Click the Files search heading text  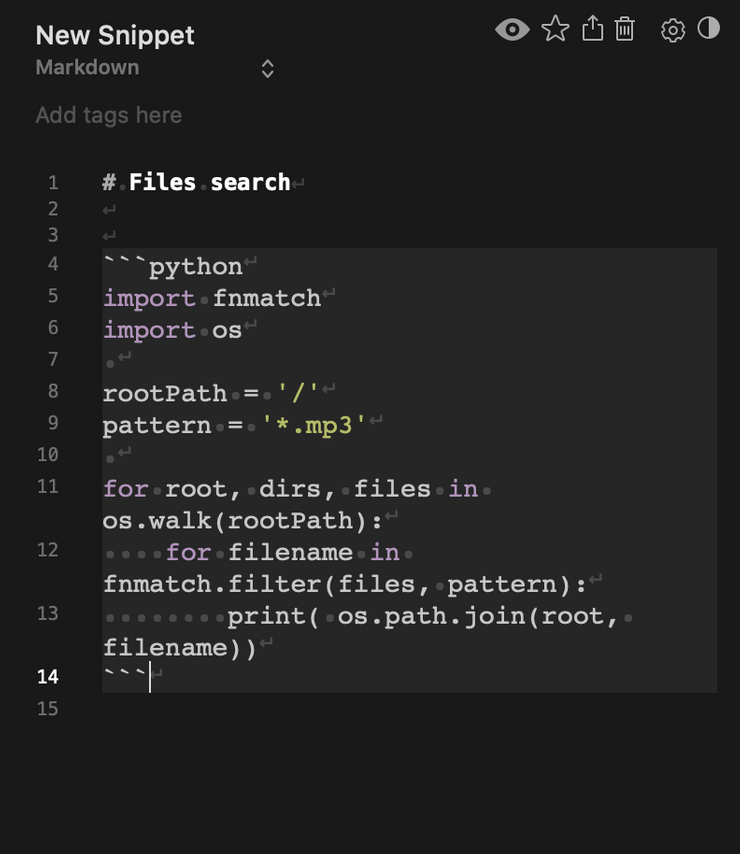[210, 182]
